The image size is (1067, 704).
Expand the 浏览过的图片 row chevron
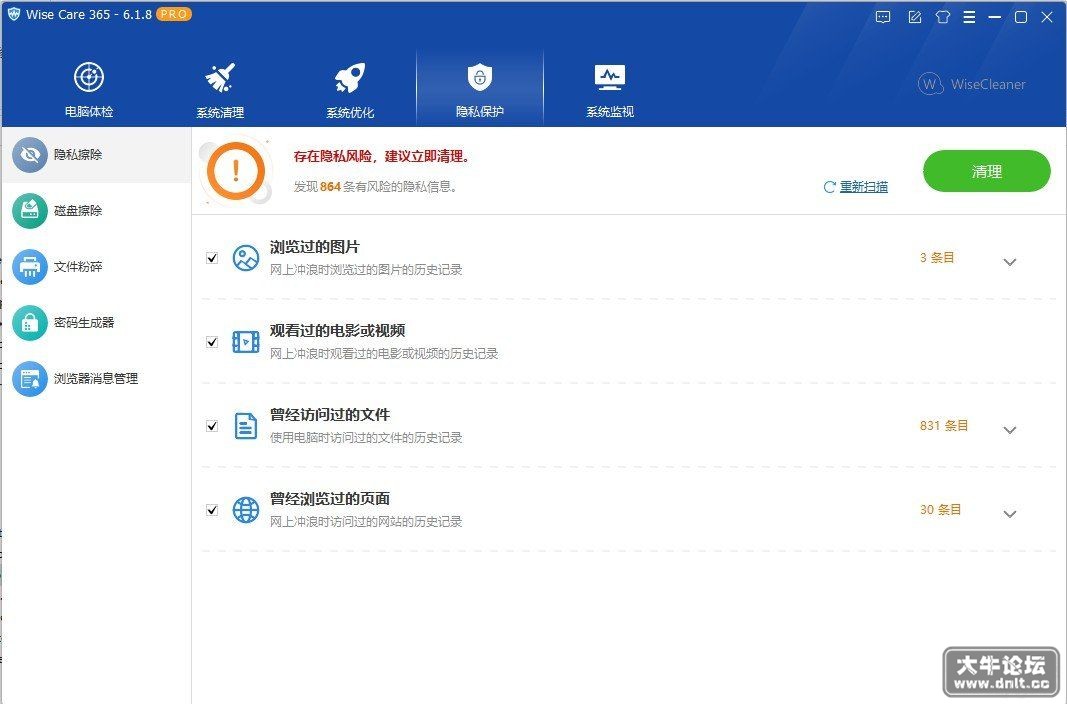(x=1010, y=262)
